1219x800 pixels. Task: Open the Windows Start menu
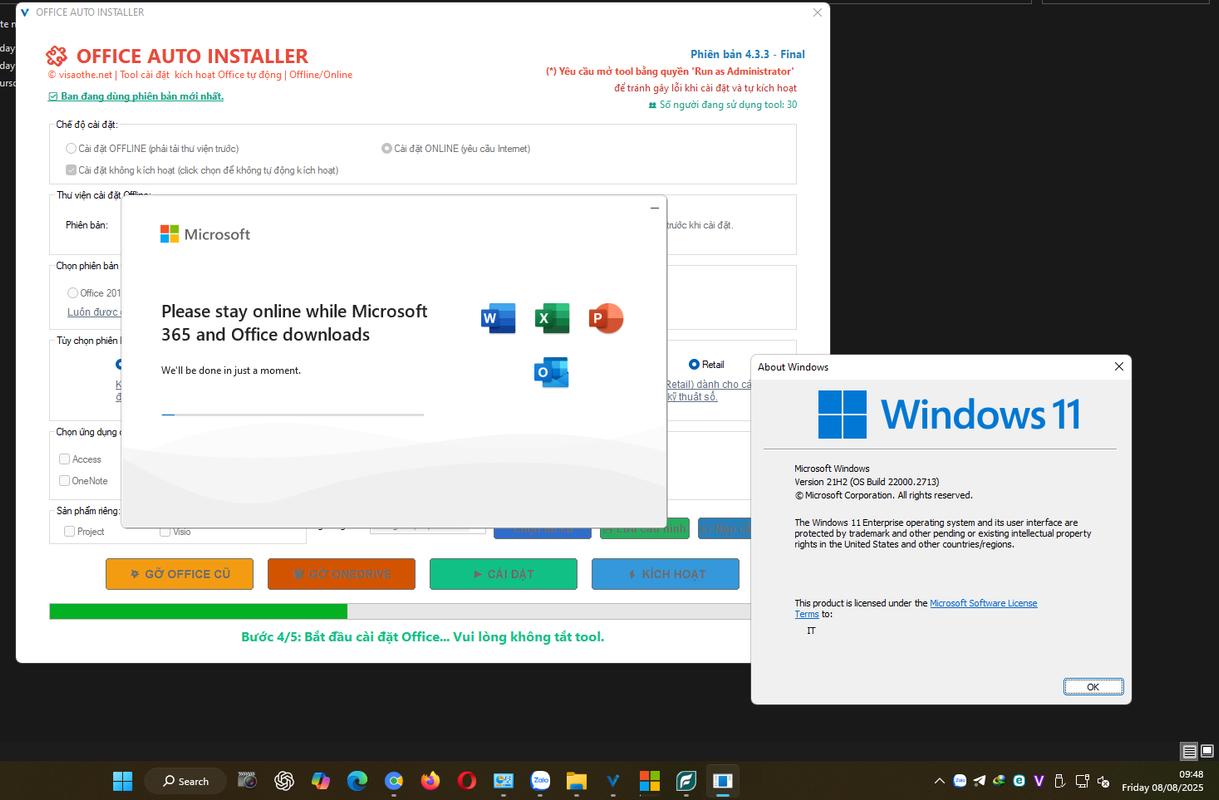coord(123,781)
